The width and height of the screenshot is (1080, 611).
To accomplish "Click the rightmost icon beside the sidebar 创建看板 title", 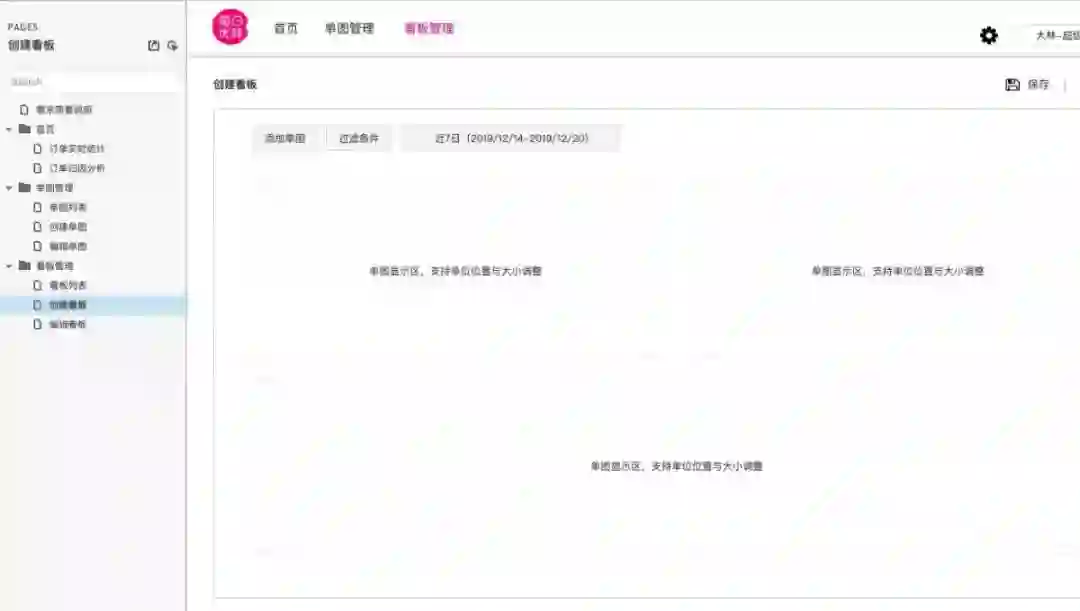I will [x=172, y=45].
